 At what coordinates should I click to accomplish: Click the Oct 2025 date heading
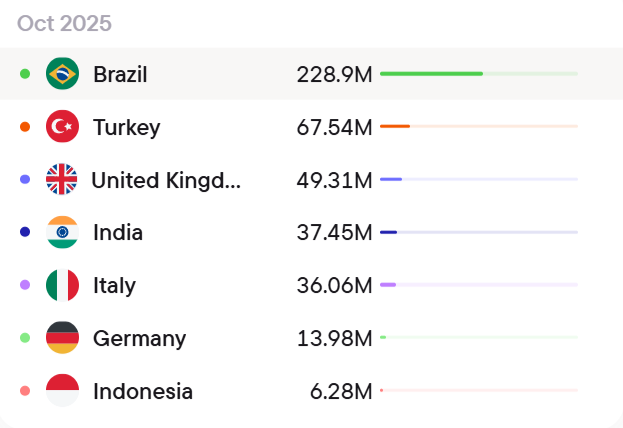click(x=64, y=23)
